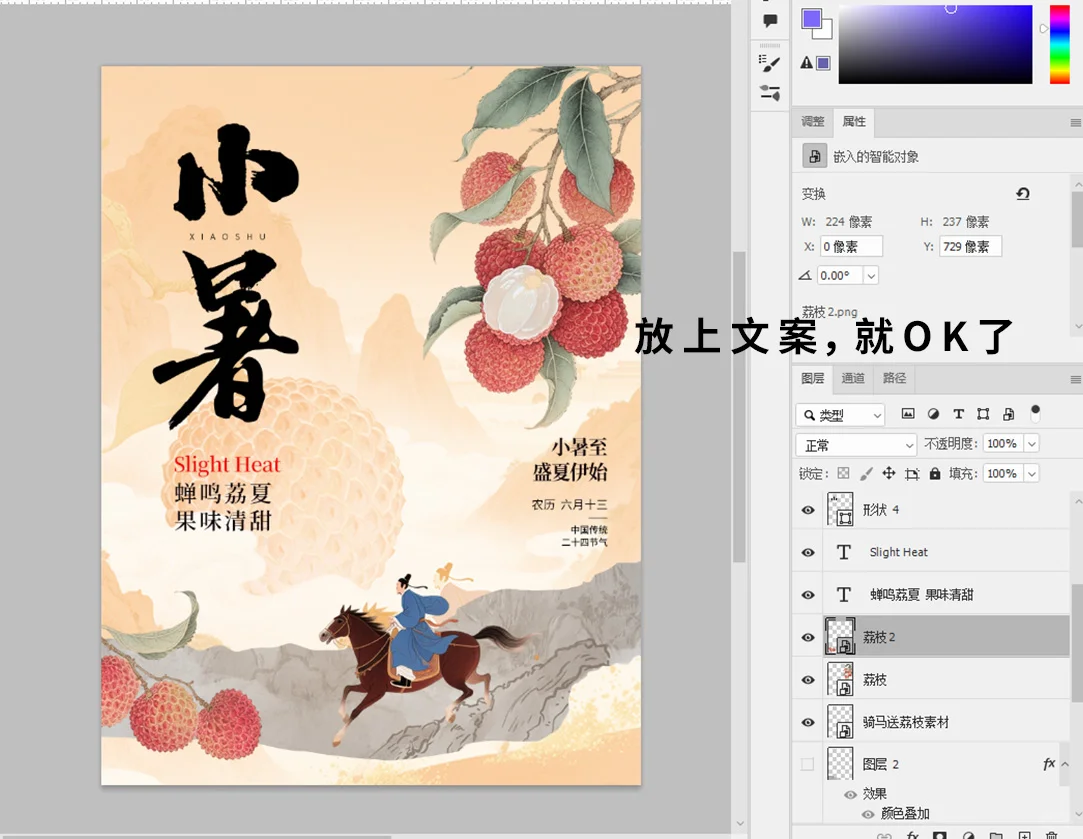This screenshot has width=1083, height=839.
Task: Click the layer thumbnail of 形状 4
Action: (x=841, y=510)
